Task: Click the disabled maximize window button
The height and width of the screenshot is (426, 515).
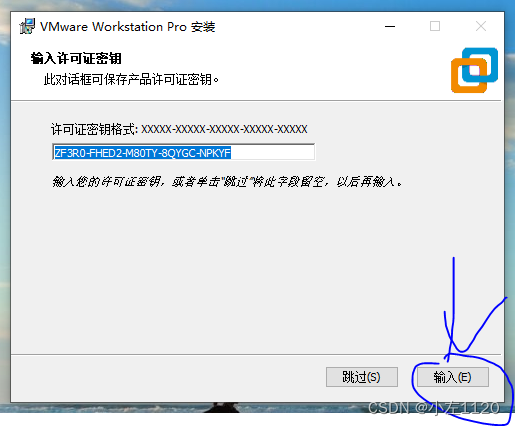Action: pos(435,26)
